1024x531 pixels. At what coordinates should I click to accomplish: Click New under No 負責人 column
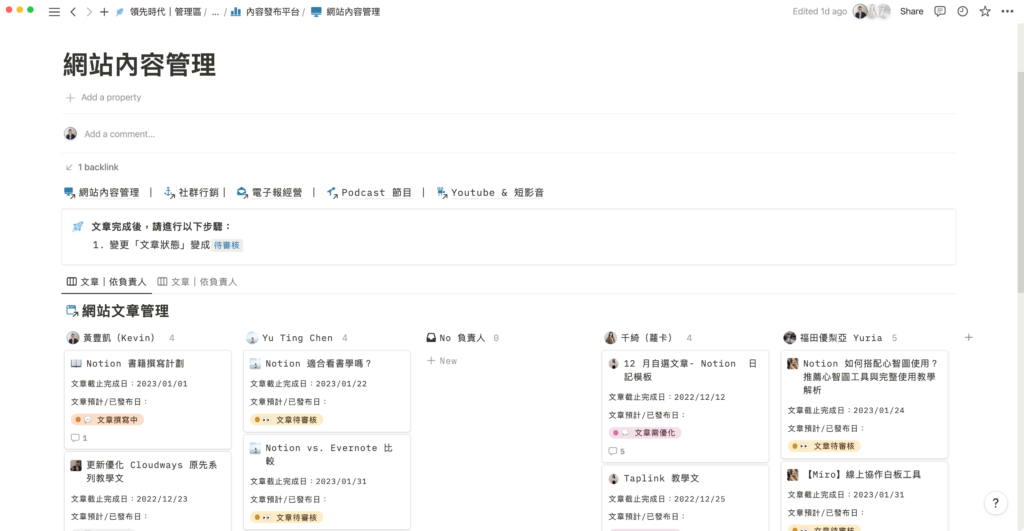click(x=442, y=361)
